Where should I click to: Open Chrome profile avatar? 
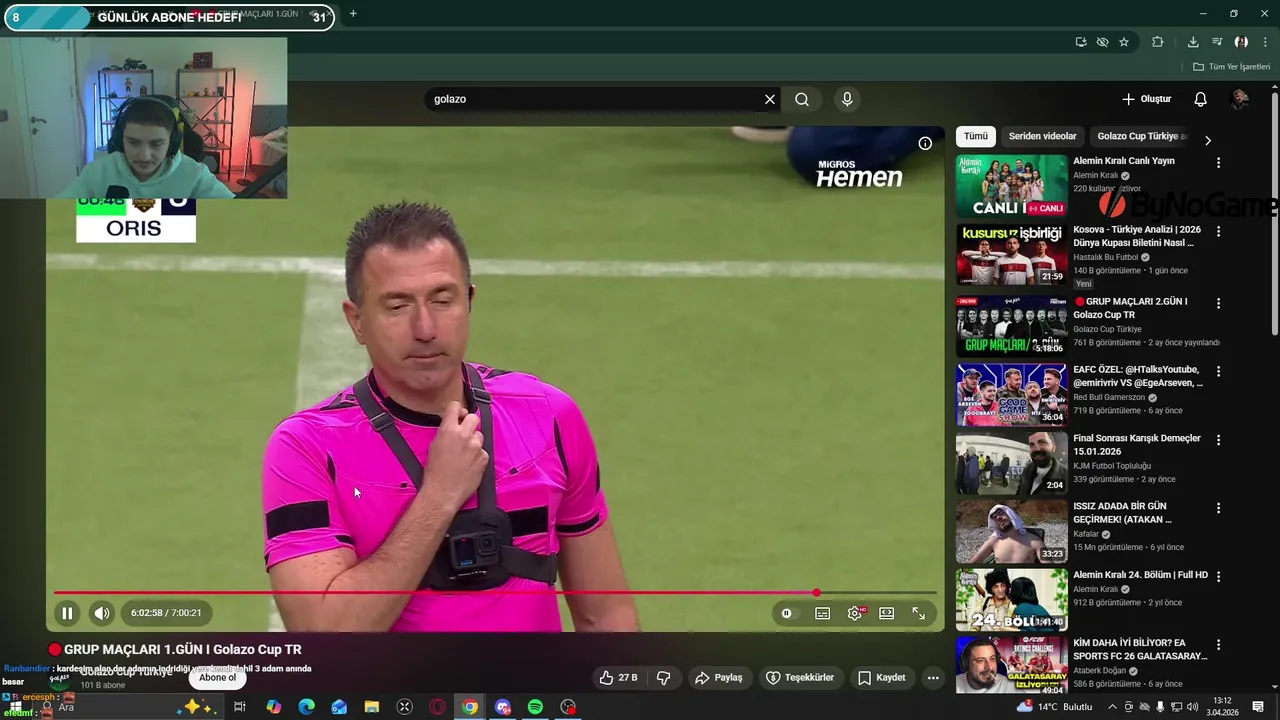click(x=1241, y=42)
